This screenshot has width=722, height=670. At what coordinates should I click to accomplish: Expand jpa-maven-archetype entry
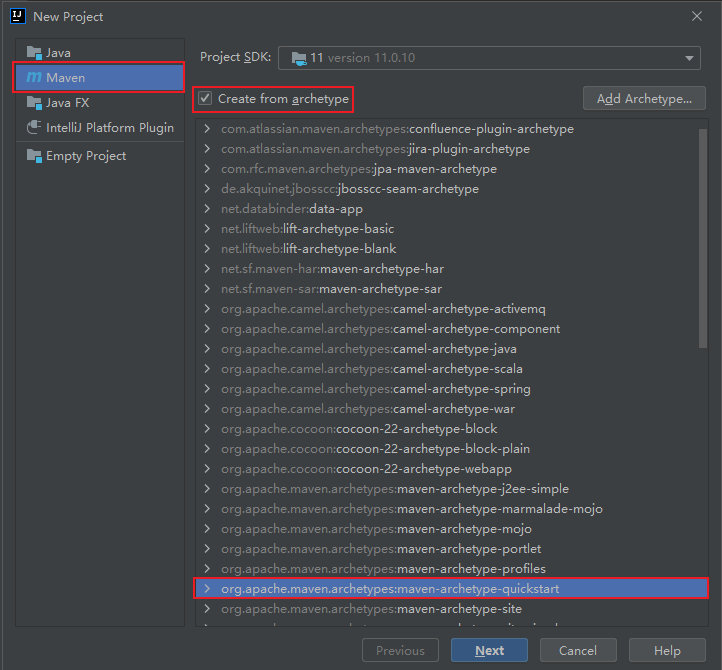pyautogui.click(x=207, y=169)
